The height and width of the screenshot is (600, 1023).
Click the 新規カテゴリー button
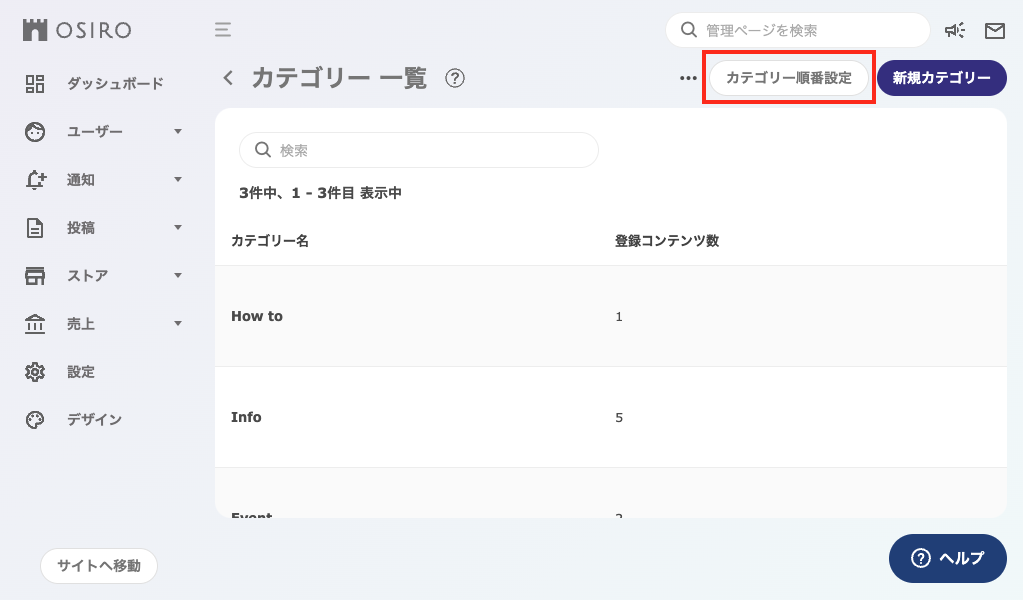tap(941, 77)
